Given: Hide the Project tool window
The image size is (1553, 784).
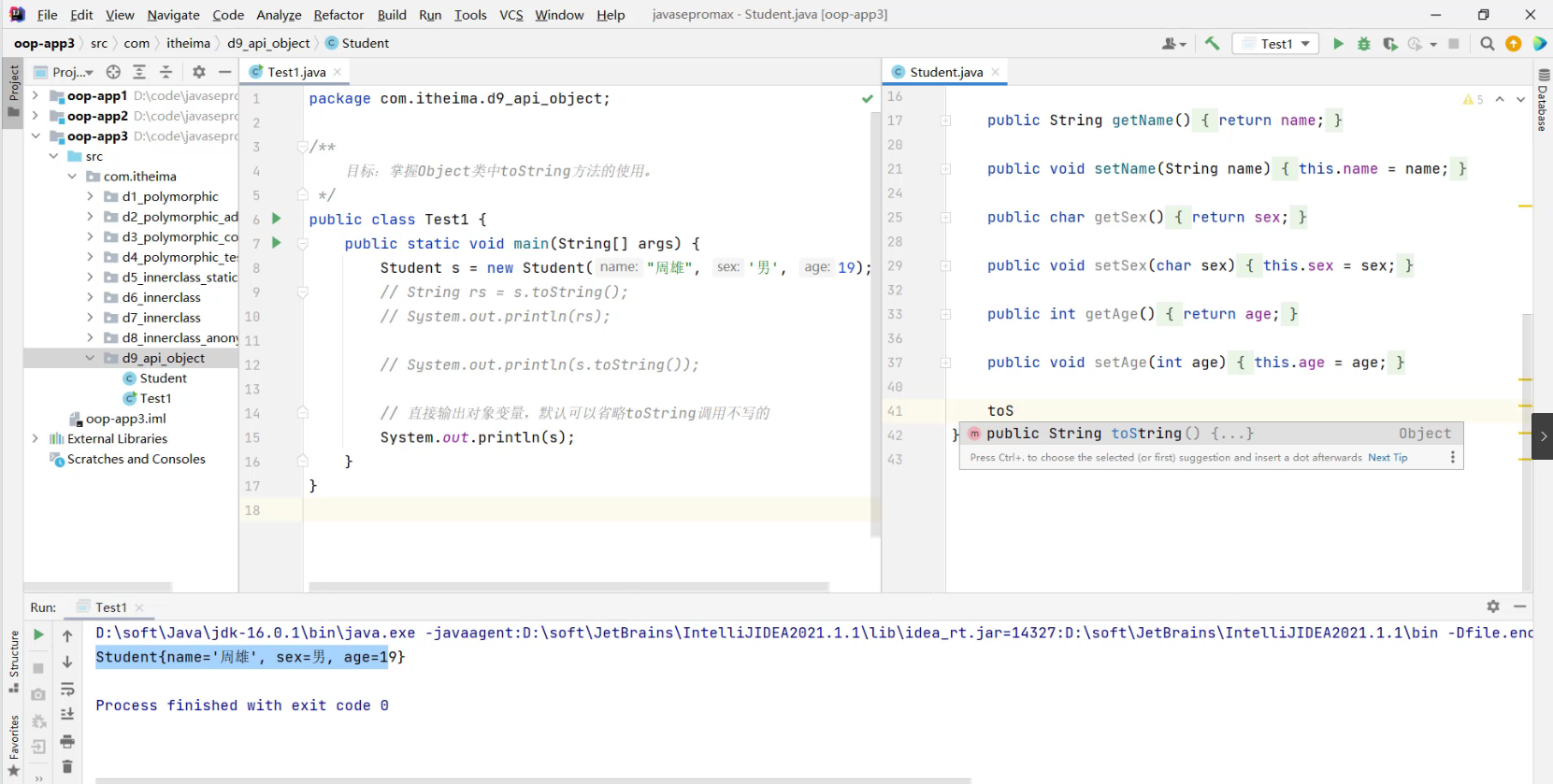Looking at the screenshot, I should pyautogui.click(x=224, y=72).
